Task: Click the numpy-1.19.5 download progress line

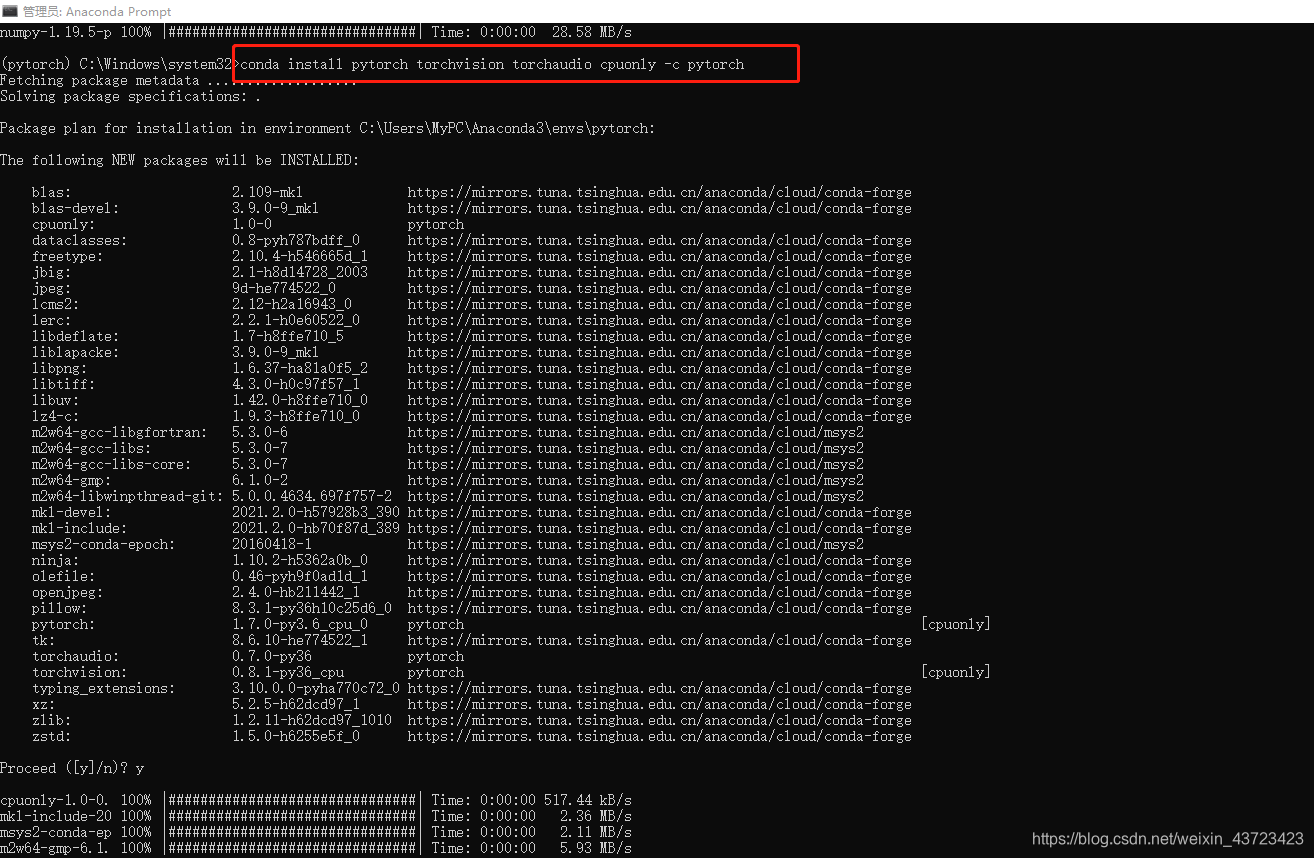Action: click(x=316, y=32)
